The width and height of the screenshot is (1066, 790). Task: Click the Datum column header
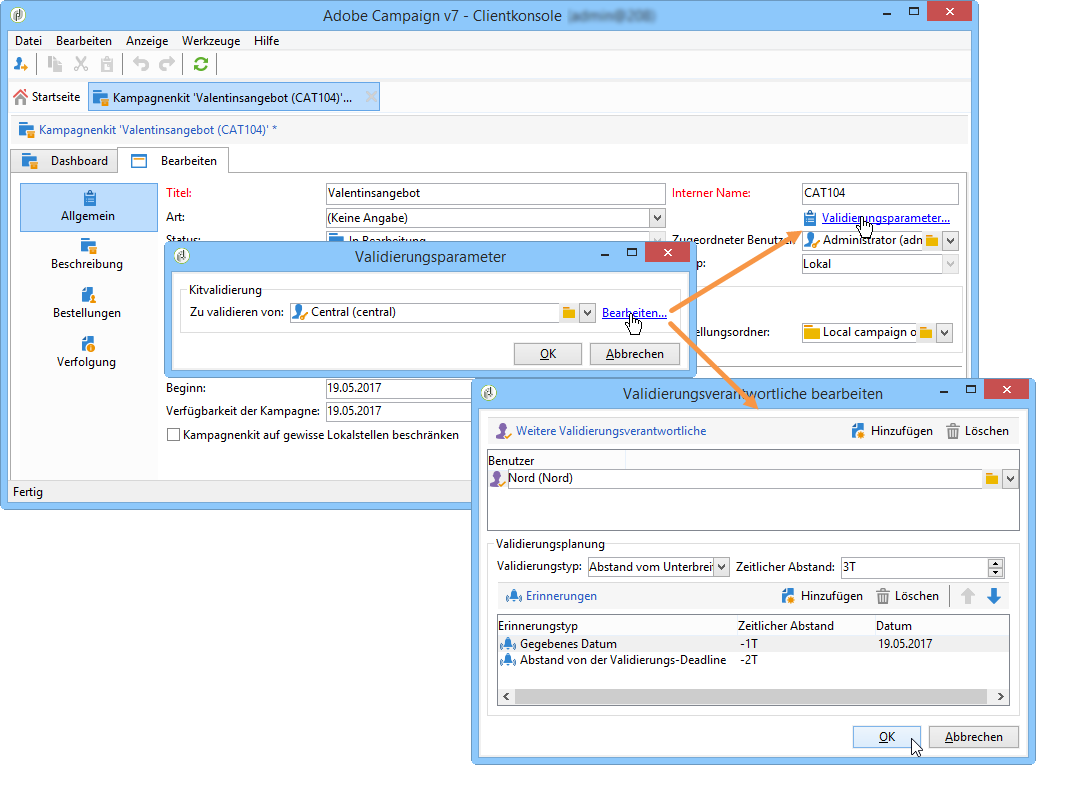(x=942, y=626)
